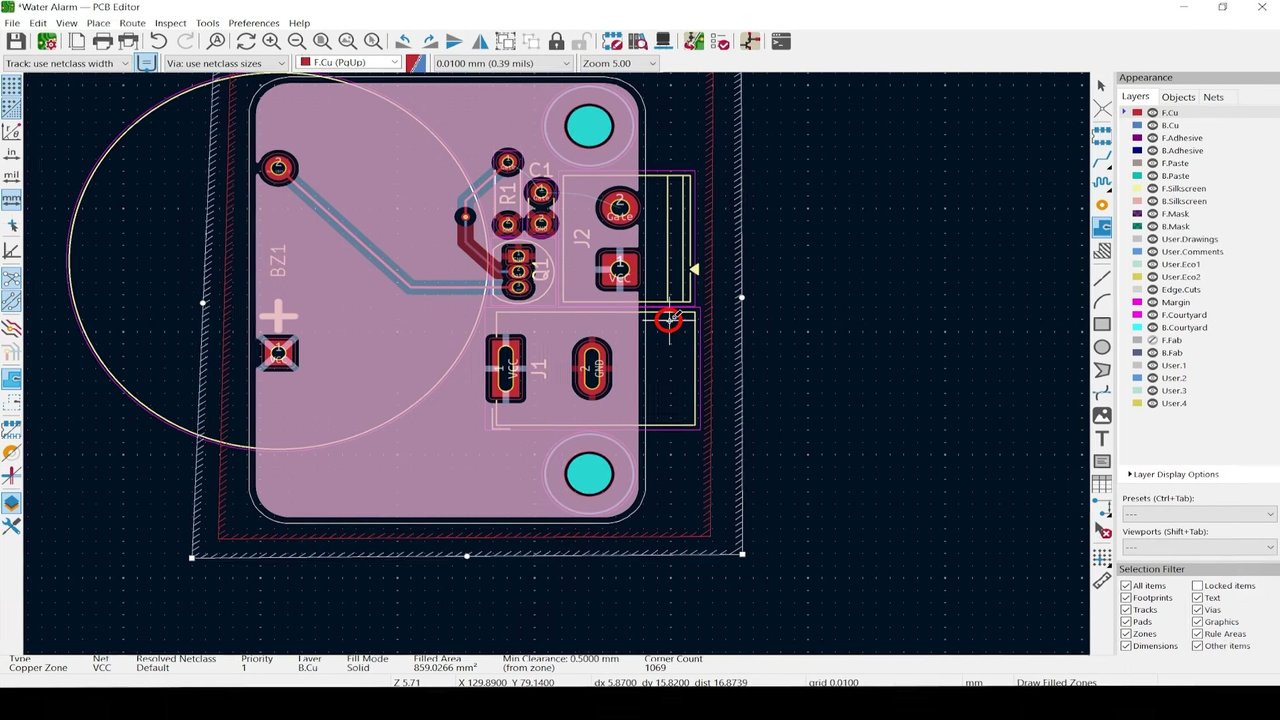Click the Margin layer color swatch

pyautogui.click(x=1137, y=302)
